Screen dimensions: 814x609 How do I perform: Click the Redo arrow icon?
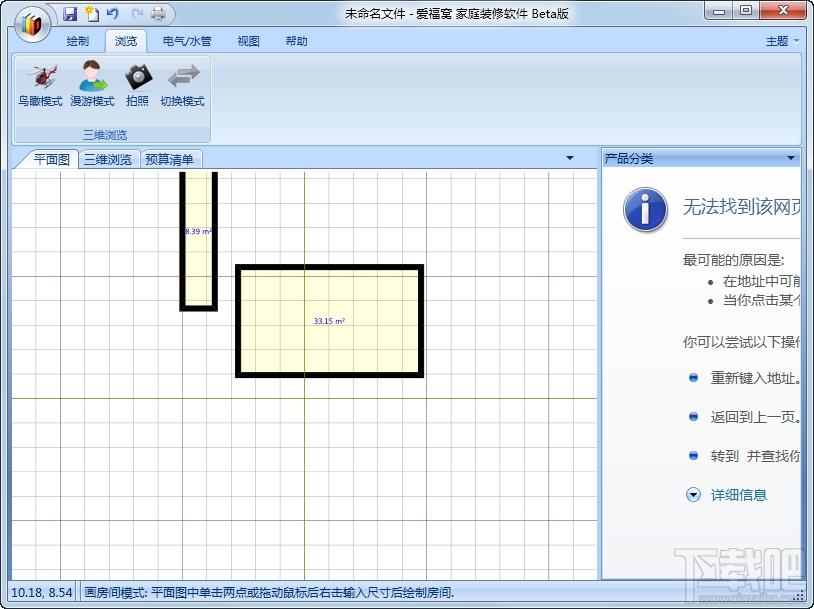tap(137, 14)
